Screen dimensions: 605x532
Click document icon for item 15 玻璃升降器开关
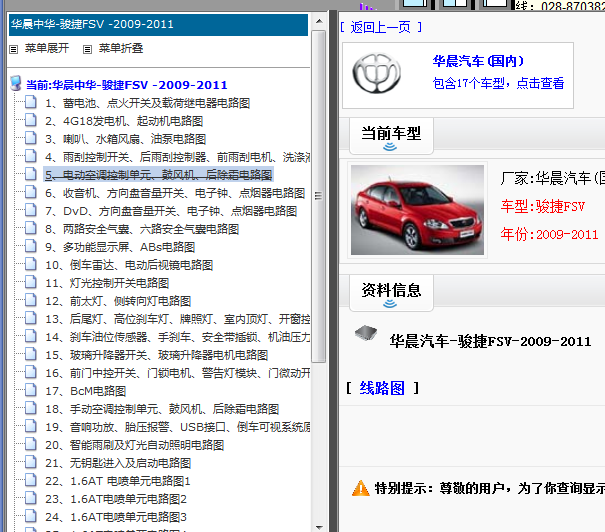pyautogui.click(x=31, y=354)
